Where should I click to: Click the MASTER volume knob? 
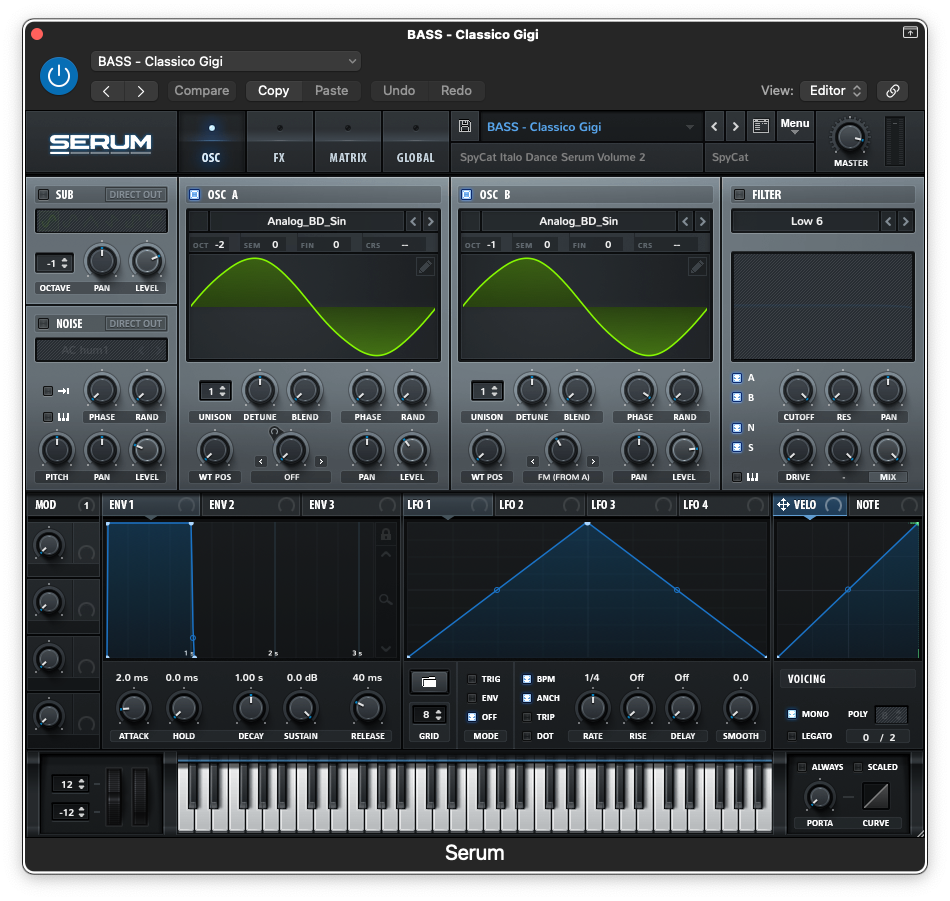(x=850, y=137)
